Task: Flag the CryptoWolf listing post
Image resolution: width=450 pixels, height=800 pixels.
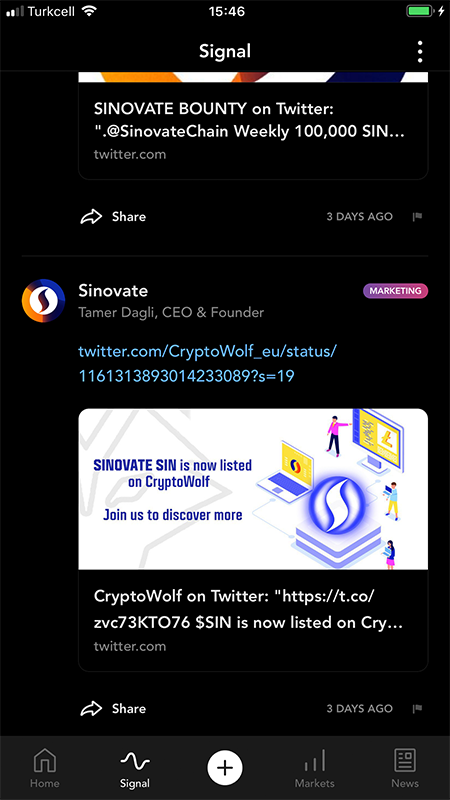Action: tap(417, 709)
